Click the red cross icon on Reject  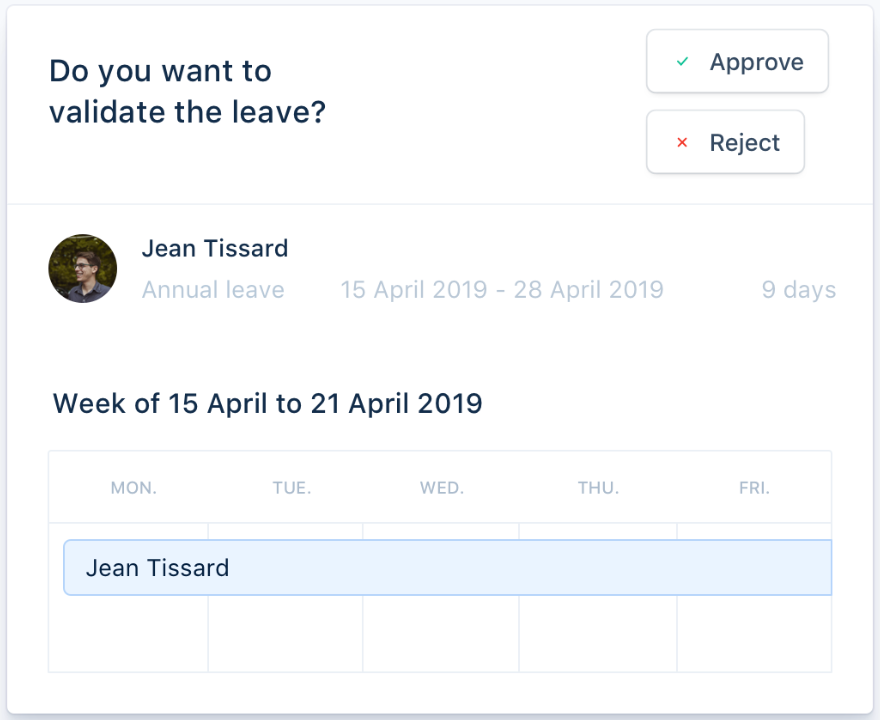[x=683, y=143]
